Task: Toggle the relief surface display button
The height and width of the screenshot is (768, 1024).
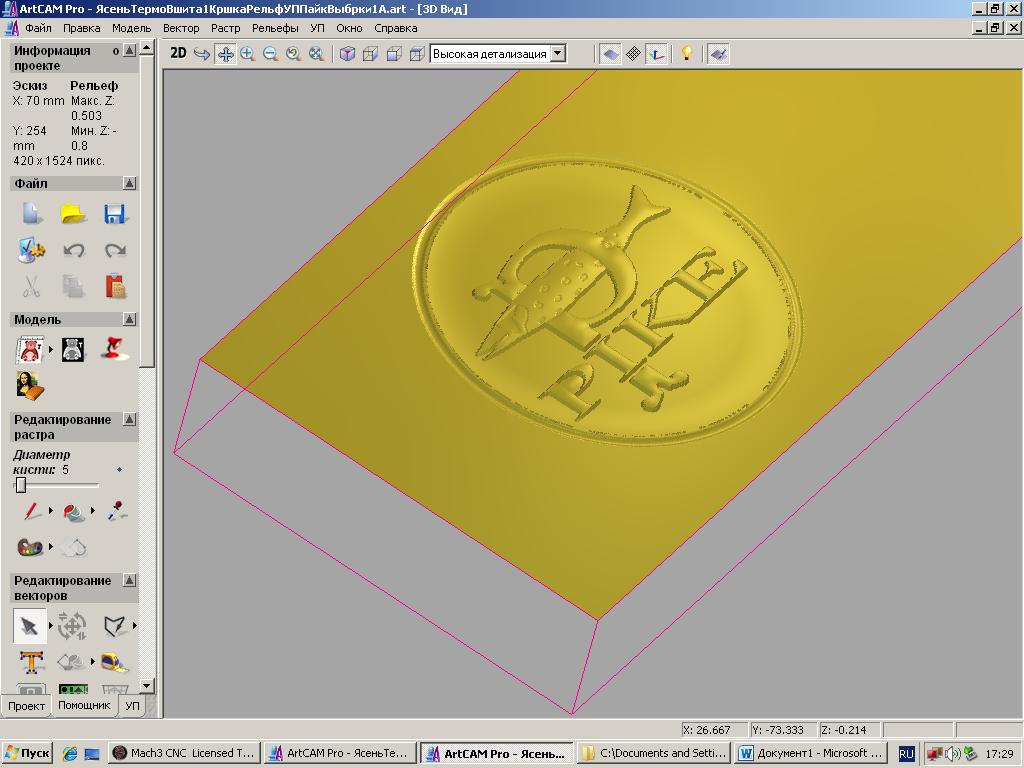Action: click(x=610, y=54)
